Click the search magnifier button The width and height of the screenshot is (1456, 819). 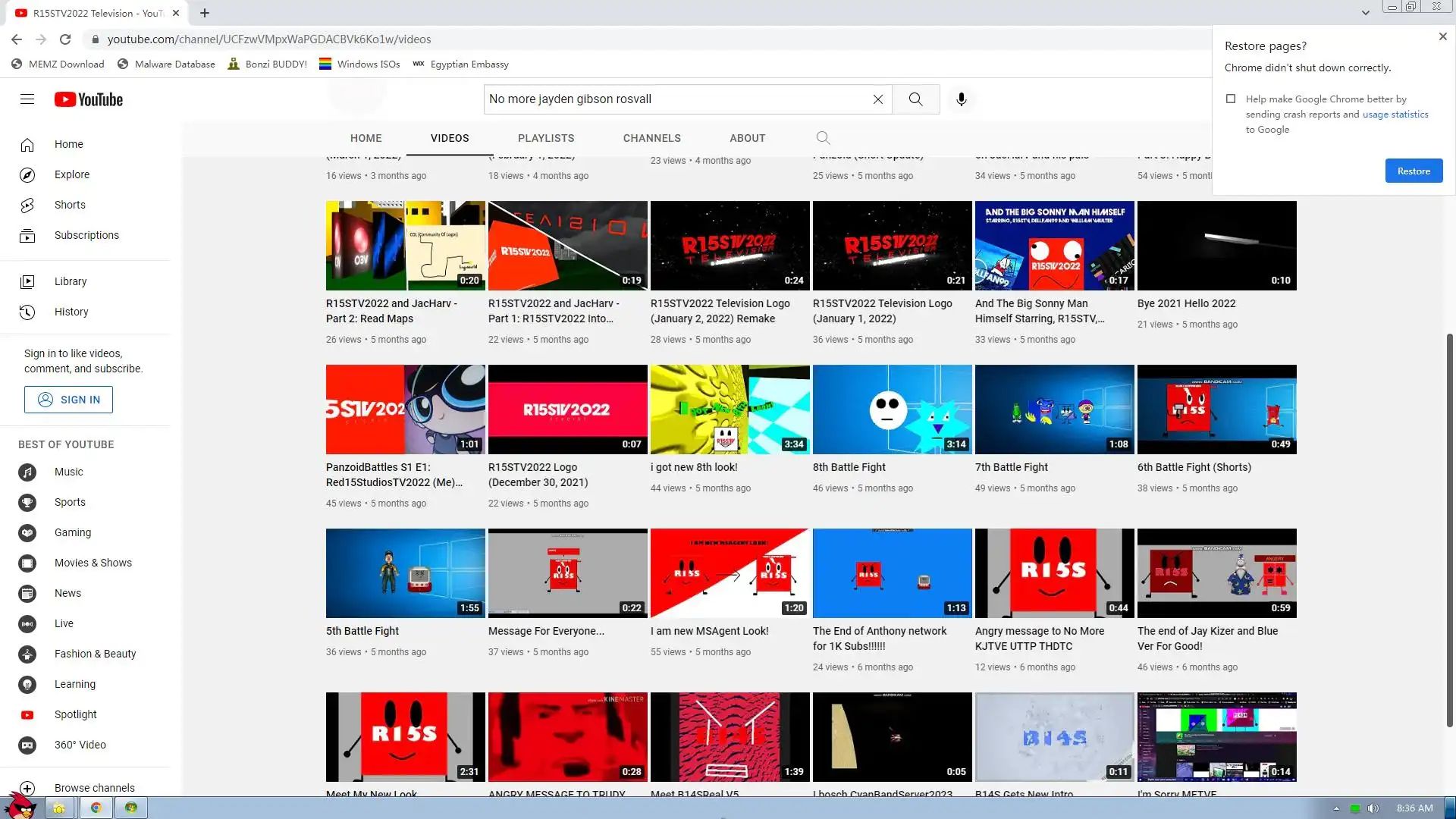point(915,99)
